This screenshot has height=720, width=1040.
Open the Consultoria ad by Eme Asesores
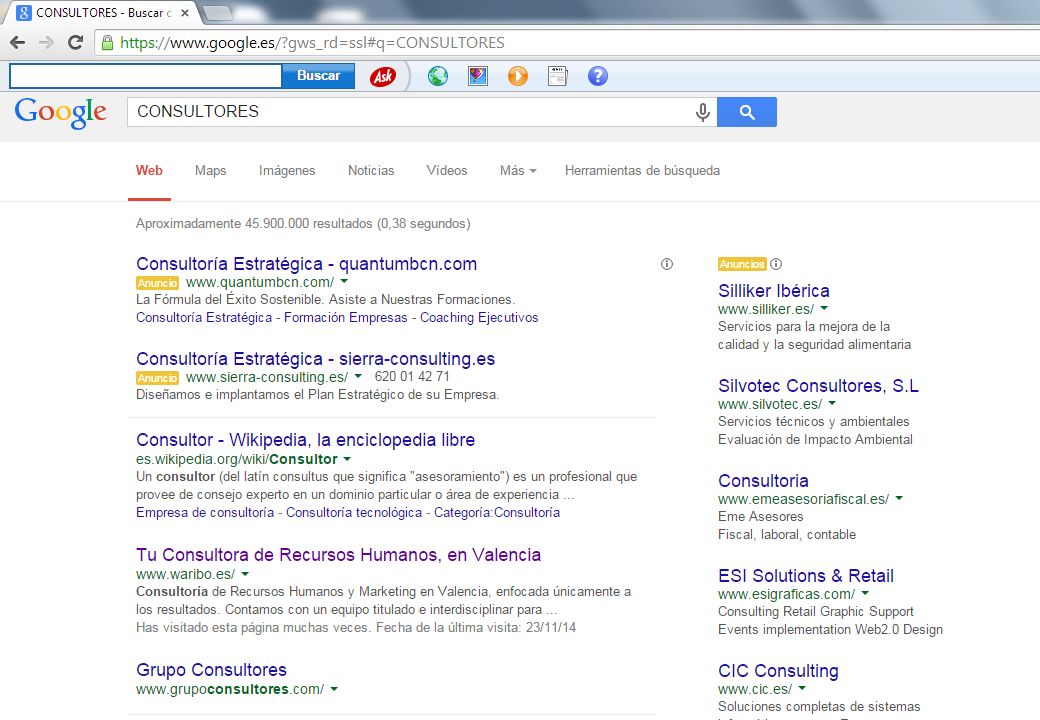[x=763, y=481]
